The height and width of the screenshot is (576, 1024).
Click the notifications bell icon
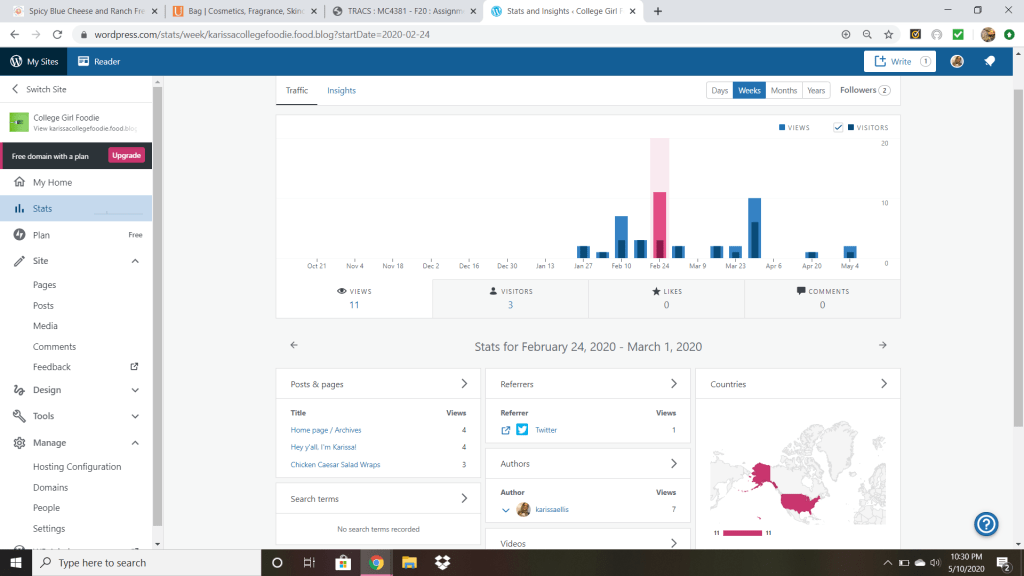(x=989, y=61)
